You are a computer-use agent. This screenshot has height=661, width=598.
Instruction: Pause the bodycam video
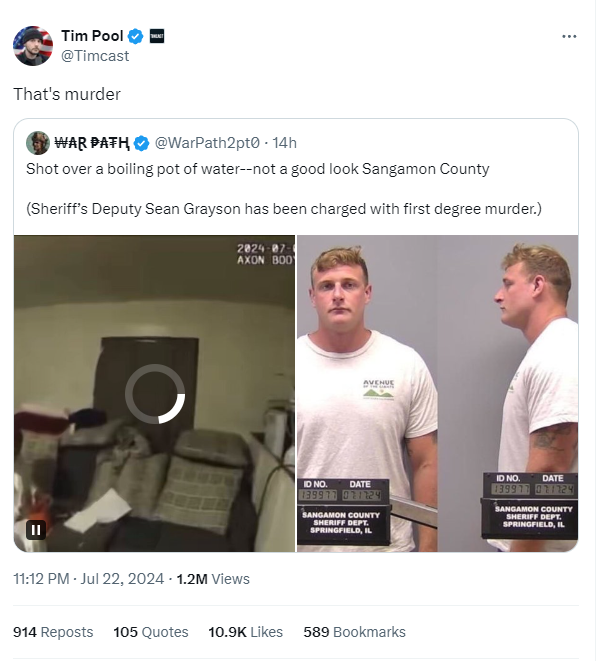coord(36,529)
